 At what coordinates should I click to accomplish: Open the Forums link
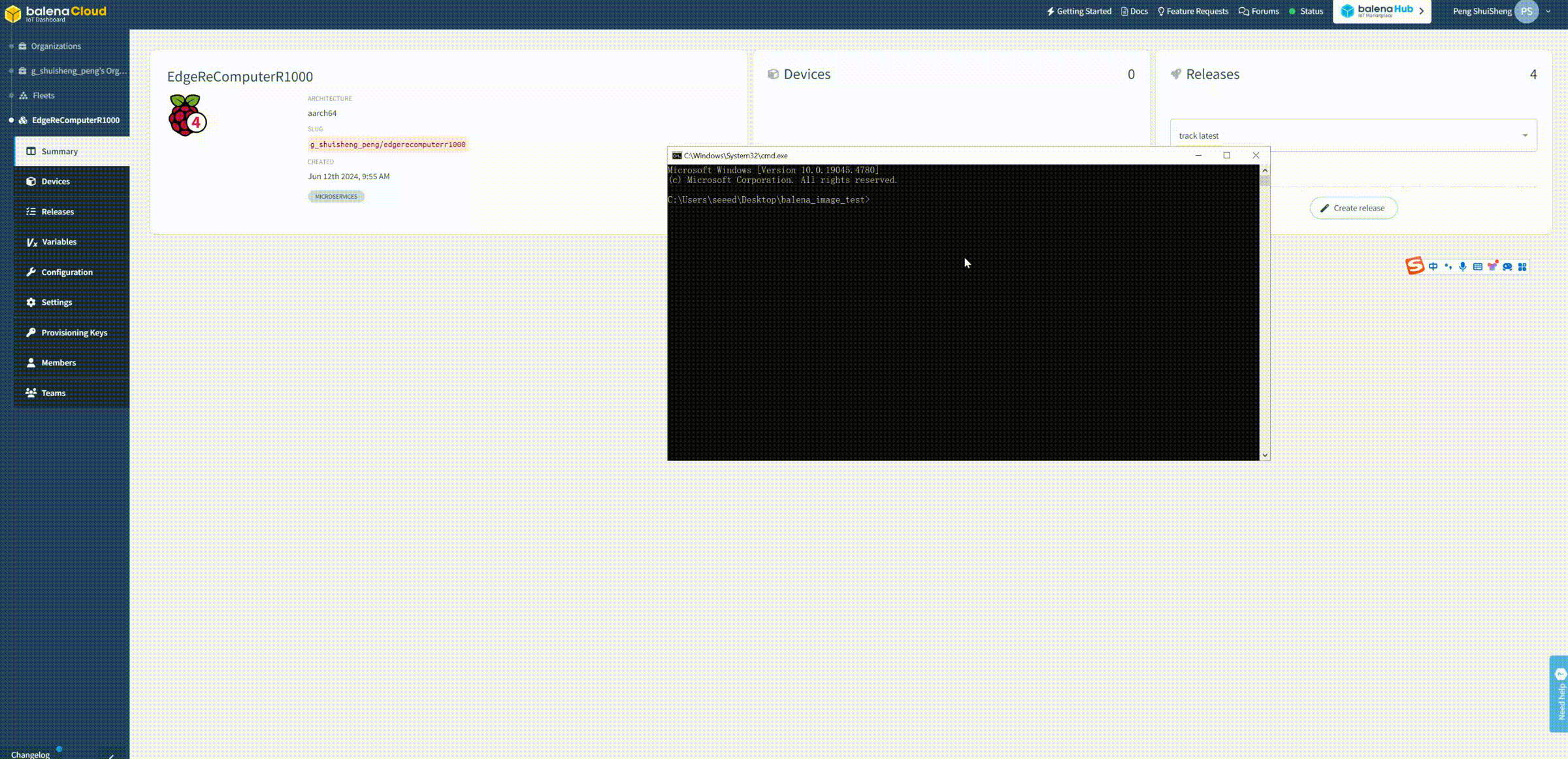coord(1259,11)
